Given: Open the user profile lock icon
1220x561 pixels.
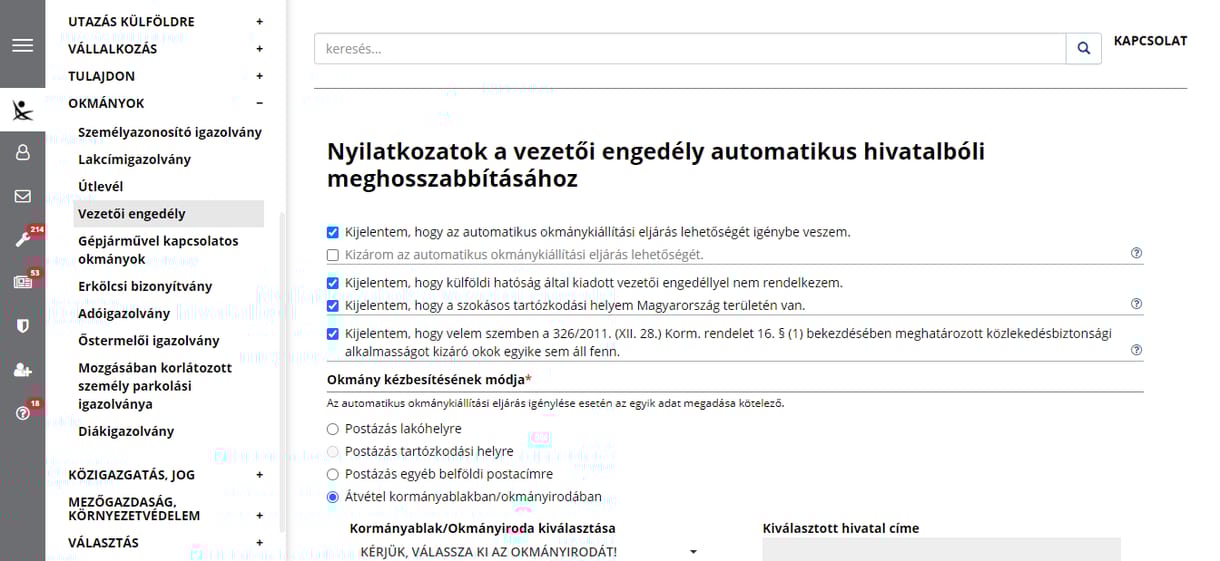Looking at the screenshot, I should coord(22,152).
